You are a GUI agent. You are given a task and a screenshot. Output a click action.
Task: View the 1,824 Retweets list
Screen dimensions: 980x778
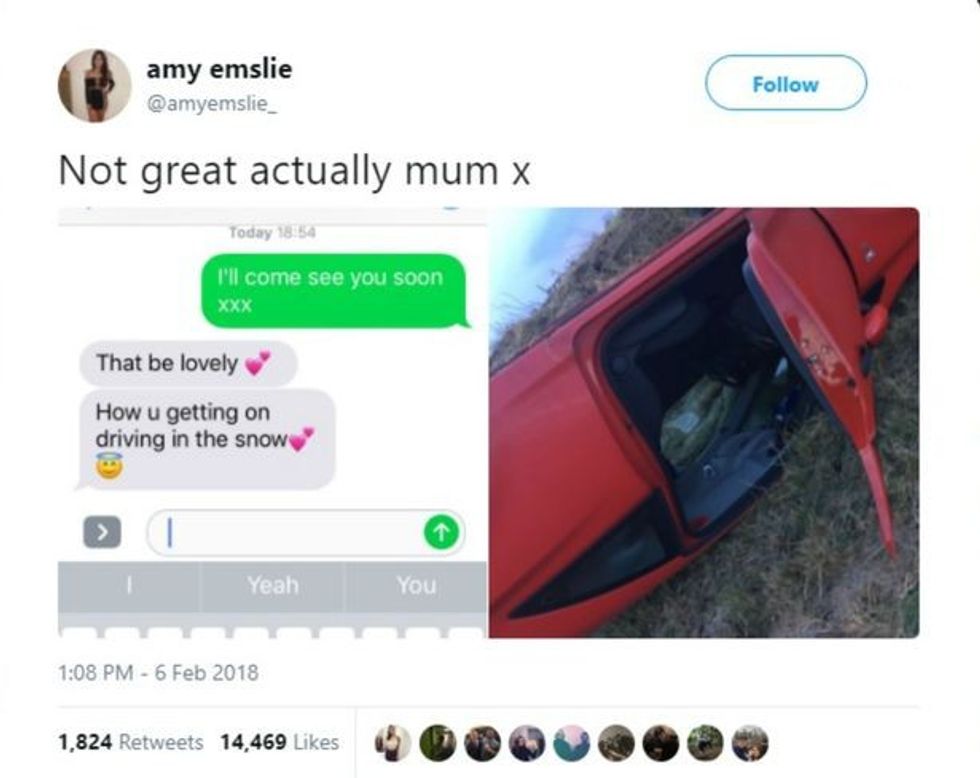131,742
